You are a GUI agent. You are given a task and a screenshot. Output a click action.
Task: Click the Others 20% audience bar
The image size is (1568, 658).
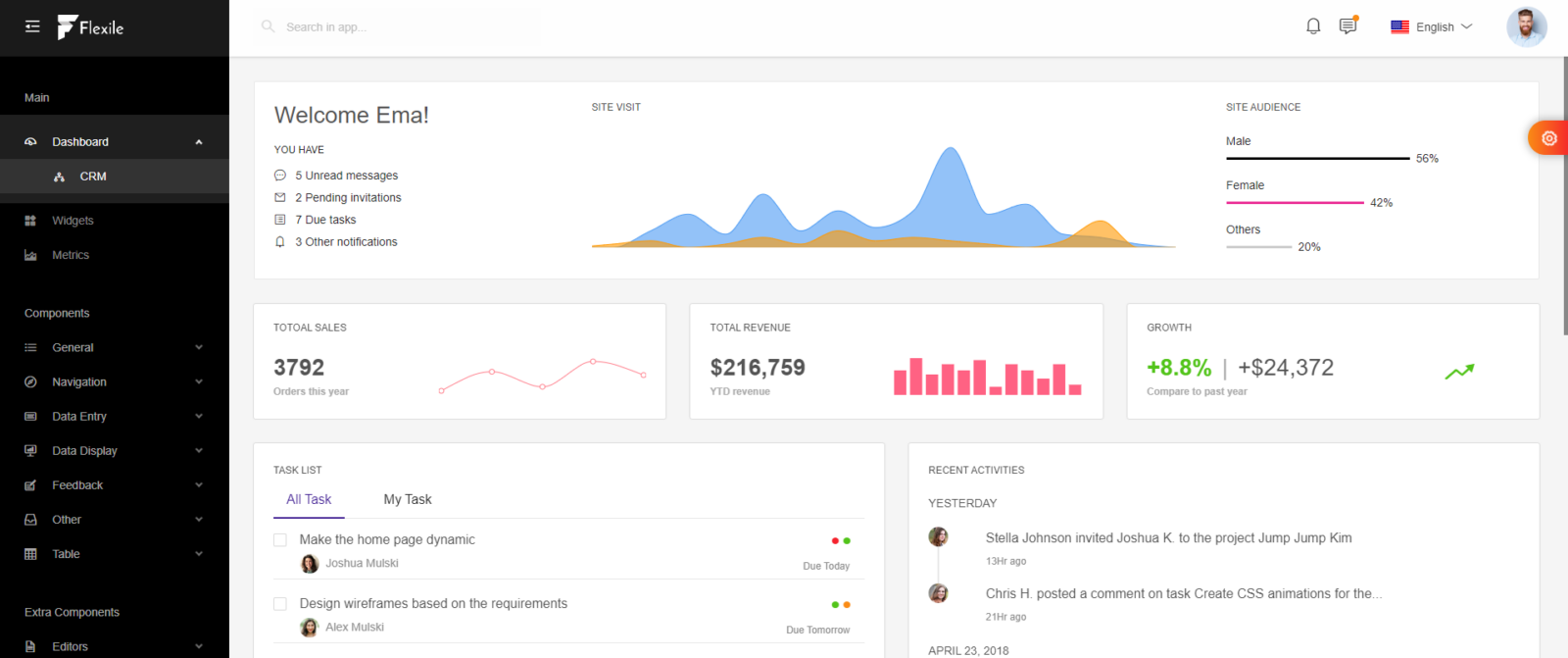[x=1258, y=246]
